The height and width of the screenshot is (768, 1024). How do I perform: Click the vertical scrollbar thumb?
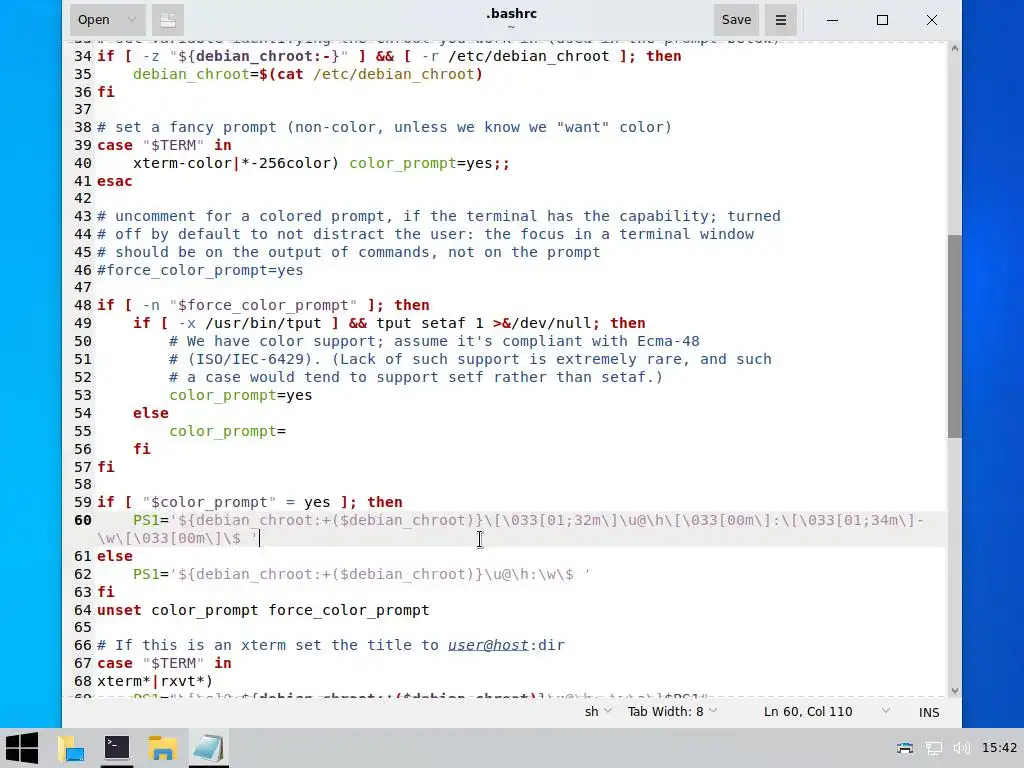(x=954, y=336)
